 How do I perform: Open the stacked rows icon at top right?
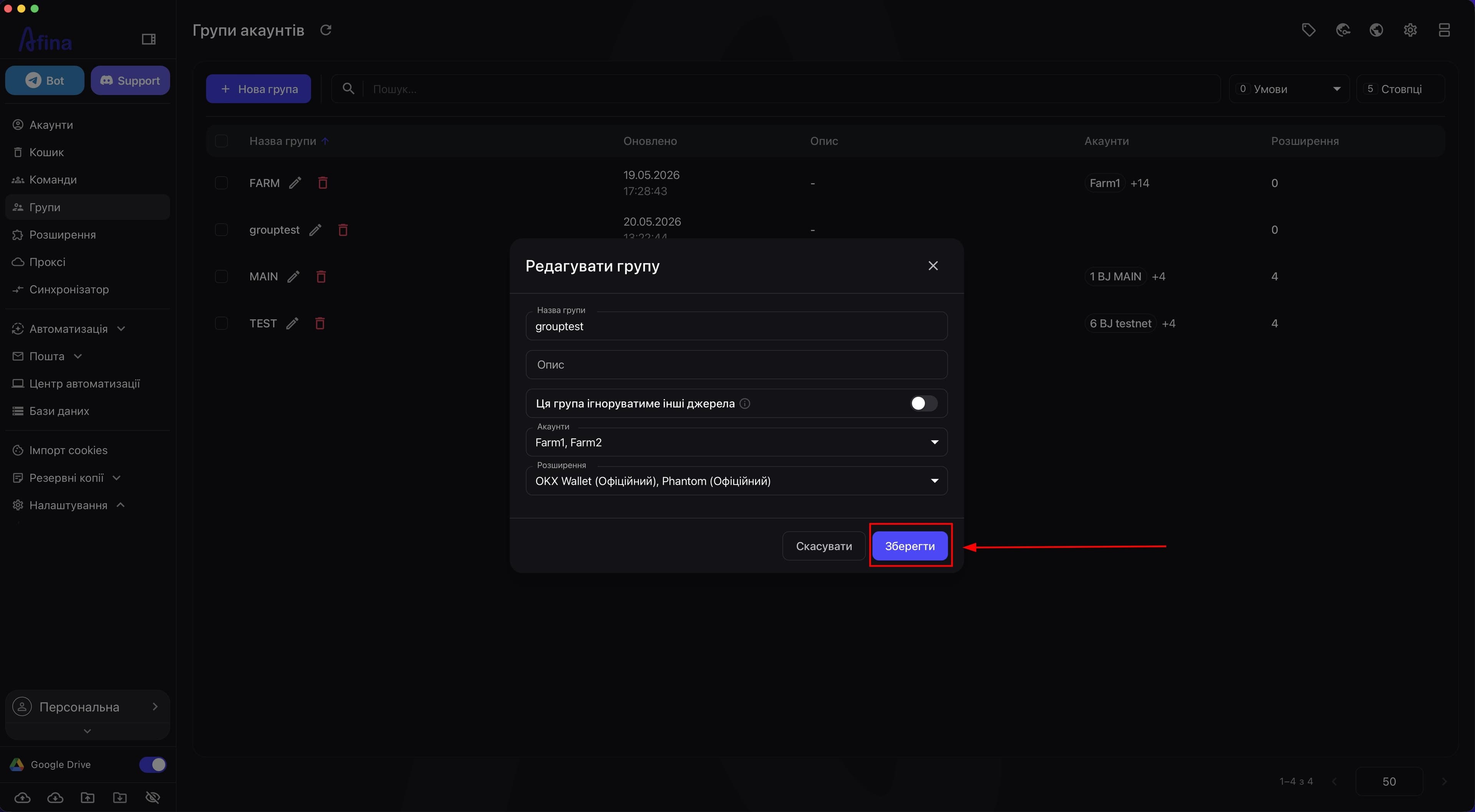coord(1444,30)
